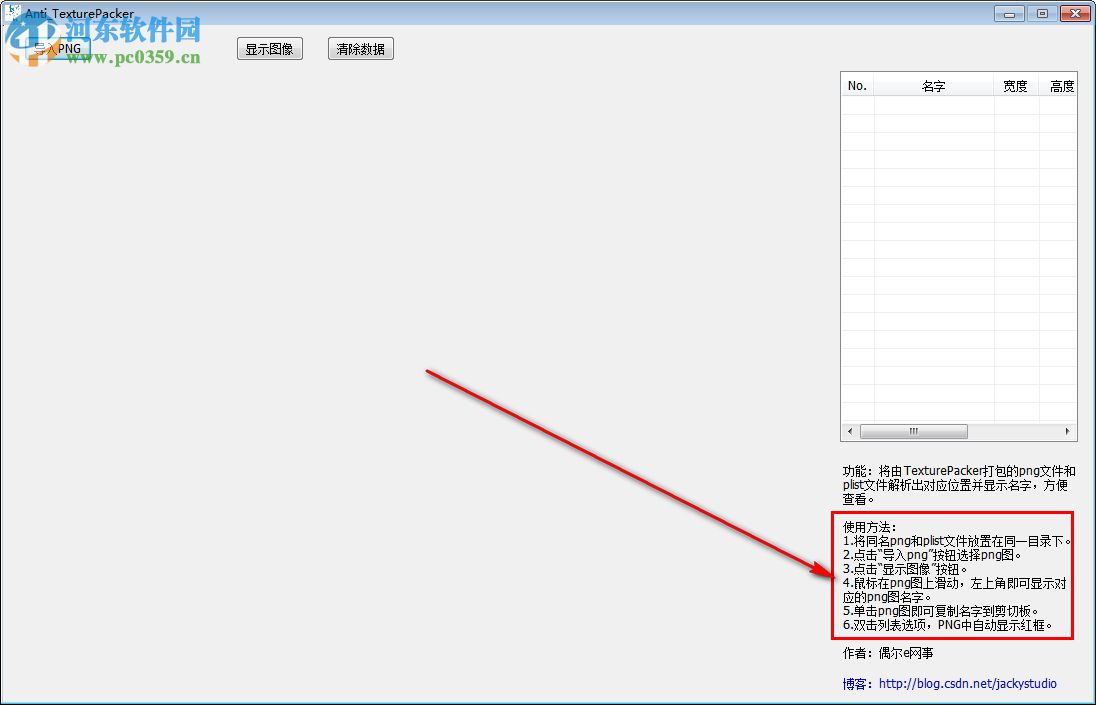This screenshot has width=1096, height=705.
Task: Click the 清除数据 clear data button
Action: pyautogui.click(x=360, y=48)
